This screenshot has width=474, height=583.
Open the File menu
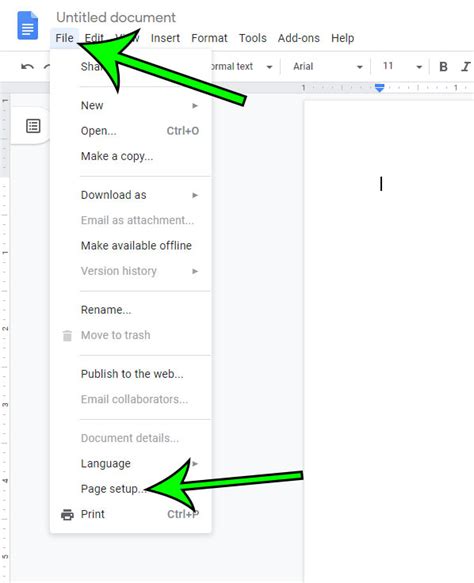pos(64,38)
